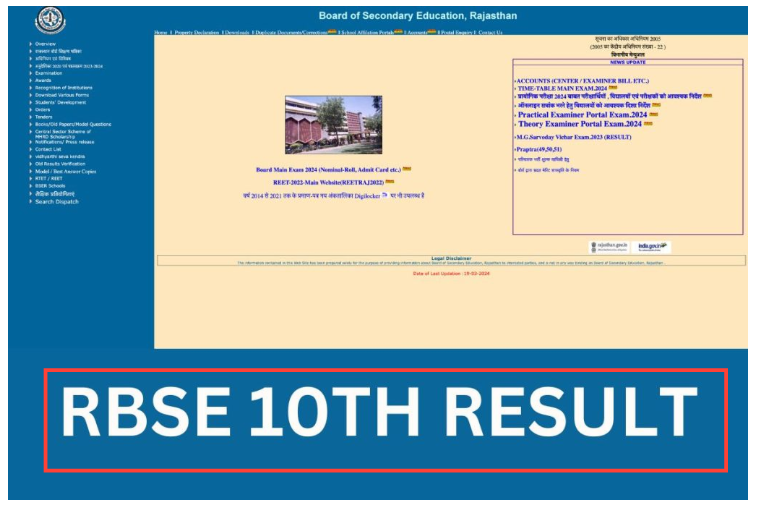
Task: Open Orders in the left sidebar
Action: click(42, 110)
